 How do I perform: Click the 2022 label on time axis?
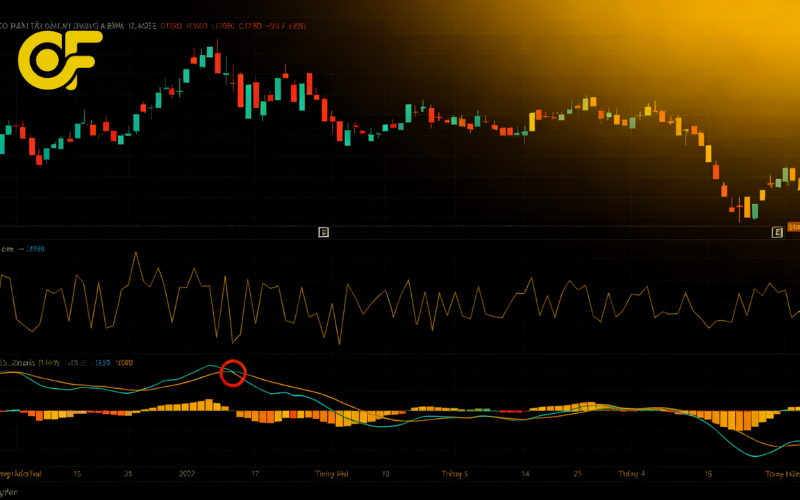tap(189, 473)
